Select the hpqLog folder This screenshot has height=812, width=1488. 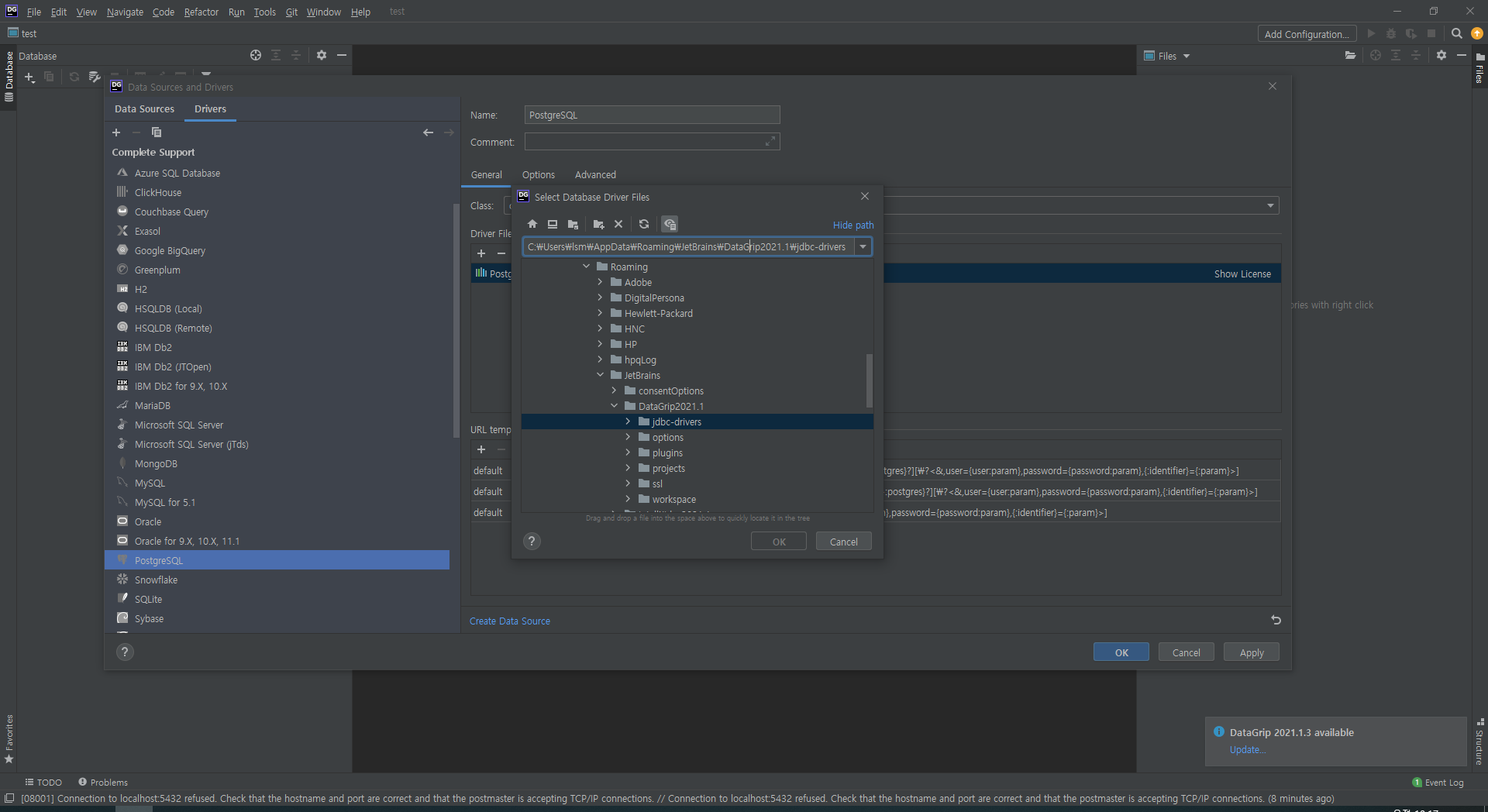tap(640, 360)
